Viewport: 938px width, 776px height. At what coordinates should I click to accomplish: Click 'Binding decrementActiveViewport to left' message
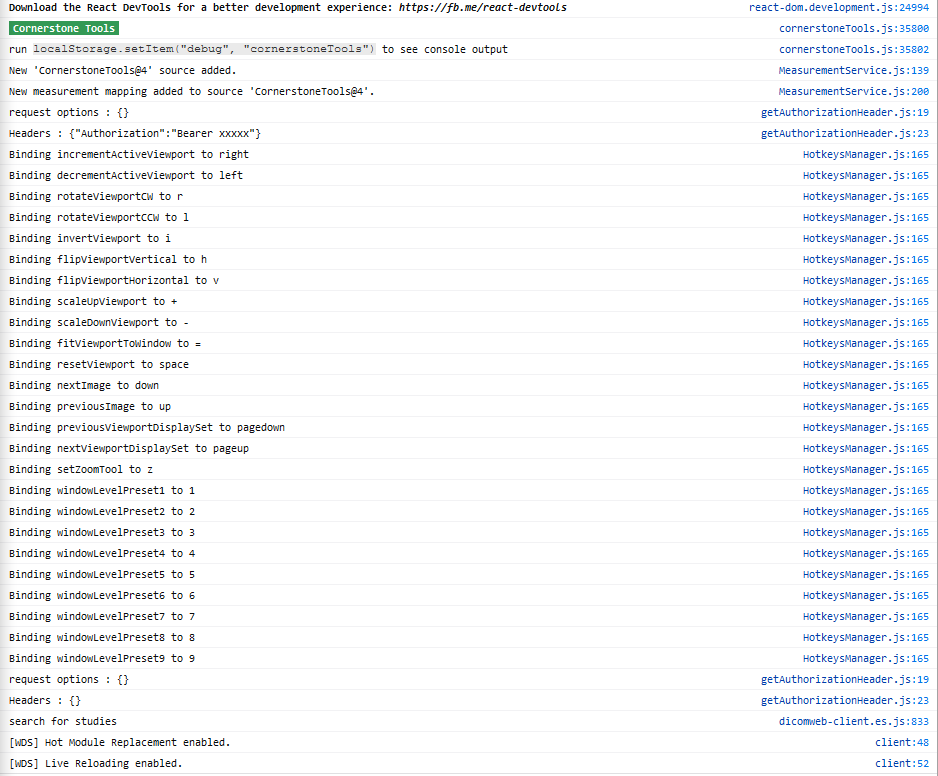tap(126, 175)
